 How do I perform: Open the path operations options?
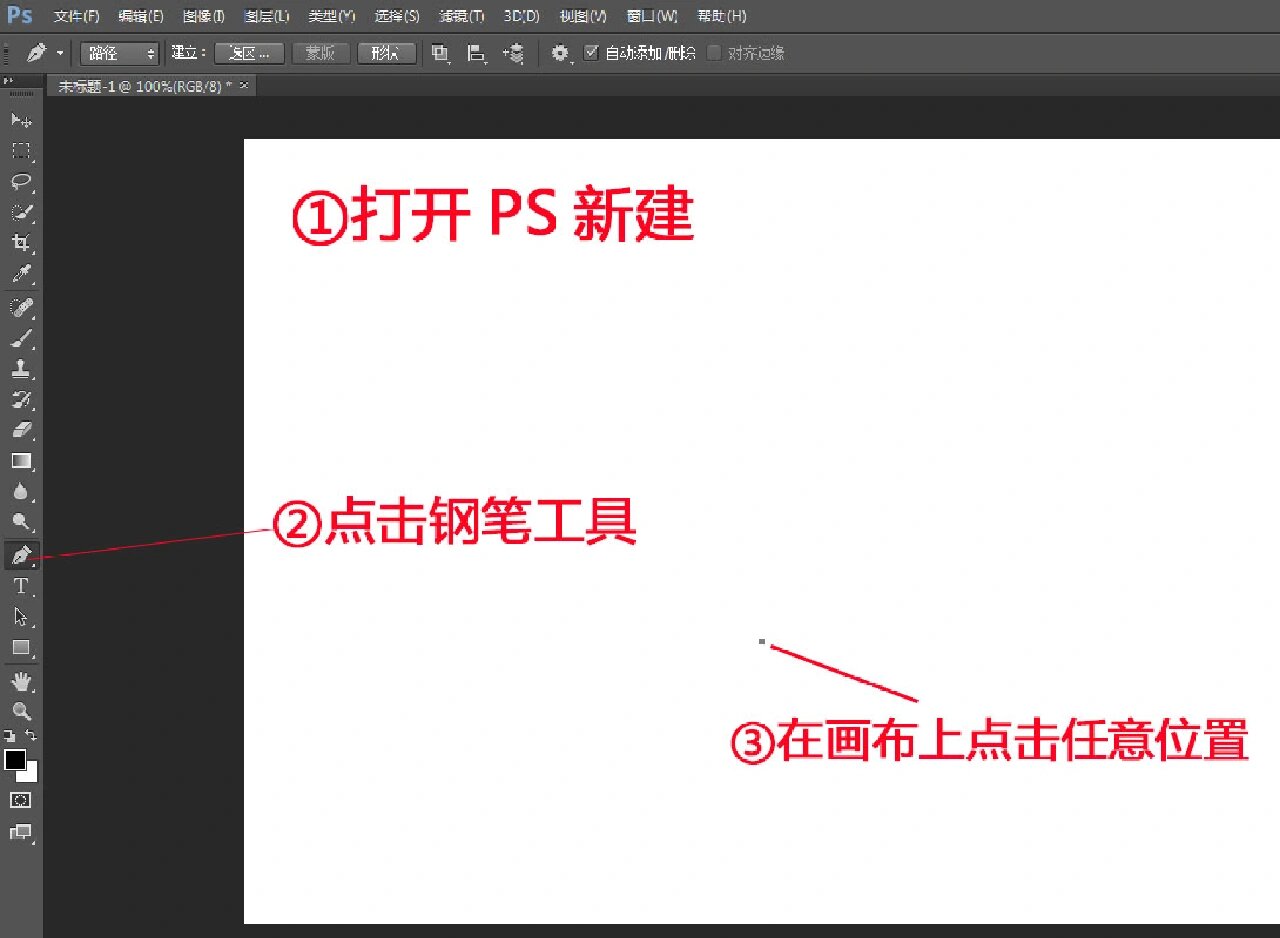(440, 53)
